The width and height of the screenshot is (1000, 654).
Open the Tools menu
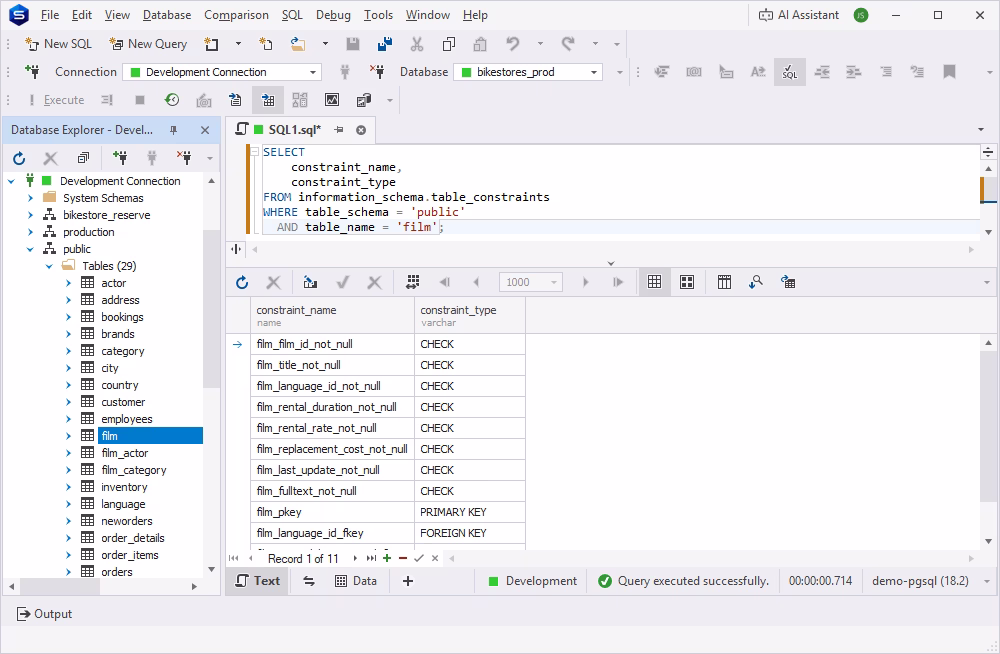[378, 15]
